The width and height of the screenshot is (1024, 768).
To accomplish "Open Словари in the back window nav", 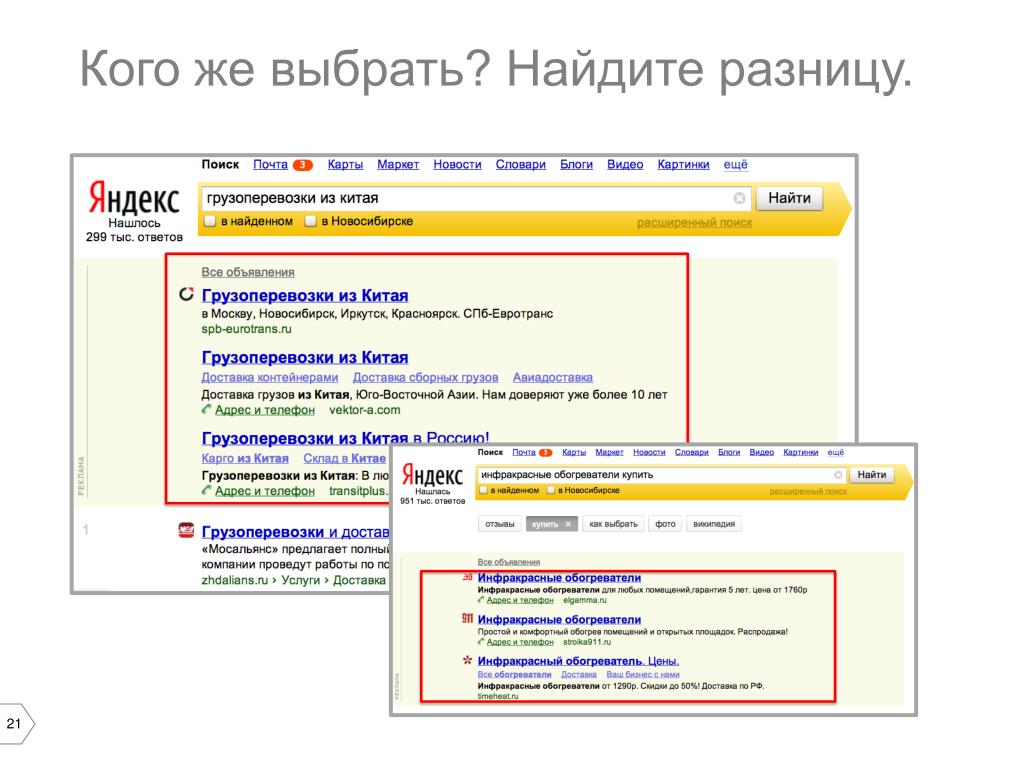I will [520, 165].
